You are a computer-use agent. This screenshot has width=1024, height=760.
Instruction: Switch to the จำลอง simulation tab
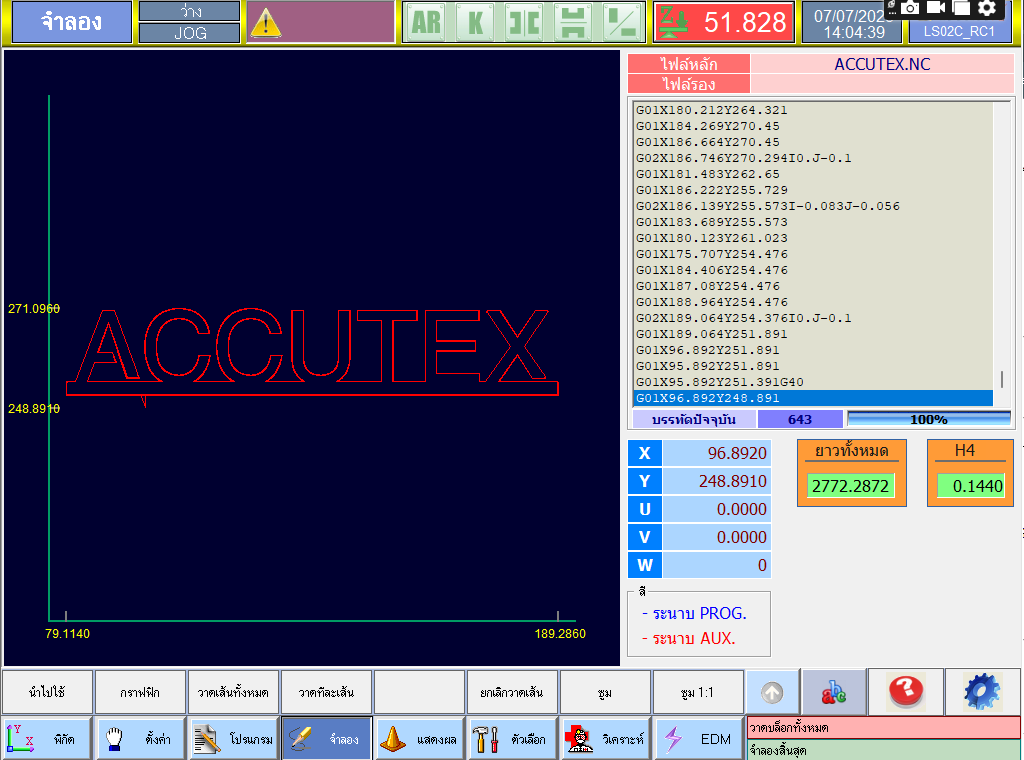click(x=327, y=738)
